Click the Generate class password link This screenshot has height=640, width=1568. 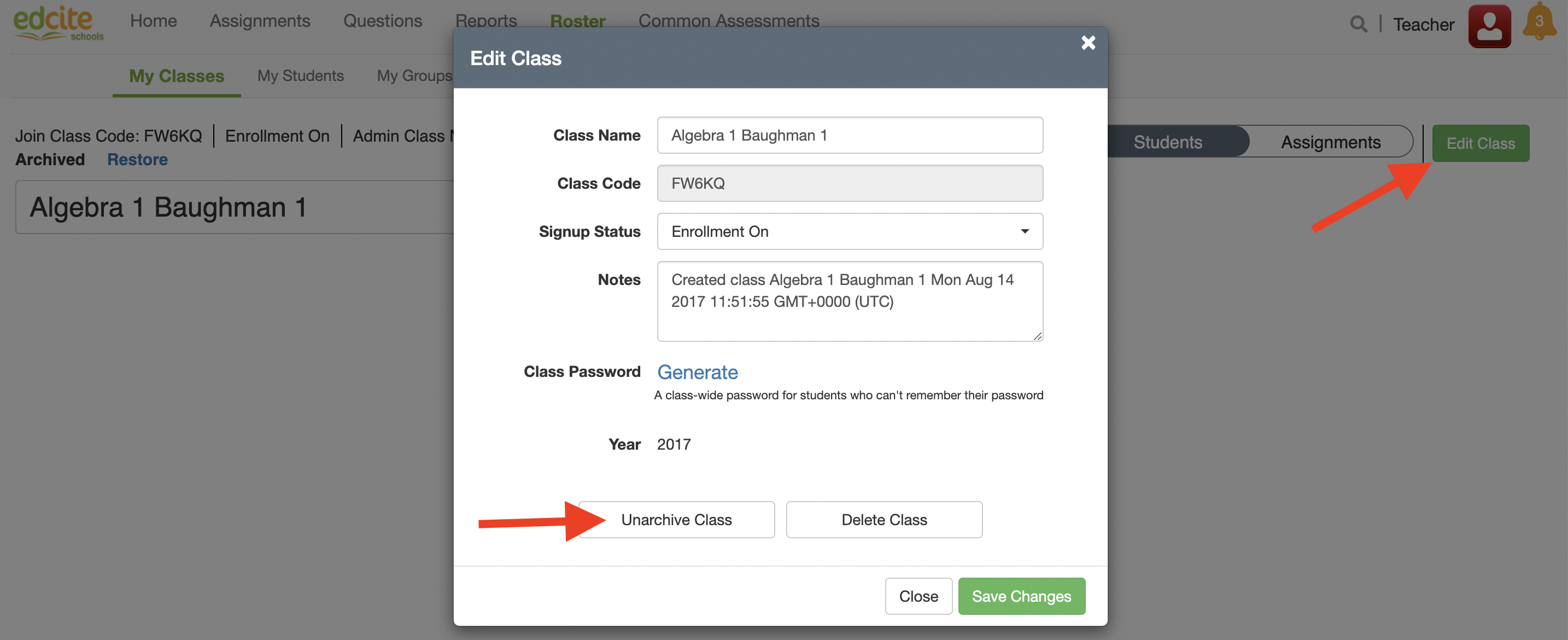pos(697,372)
